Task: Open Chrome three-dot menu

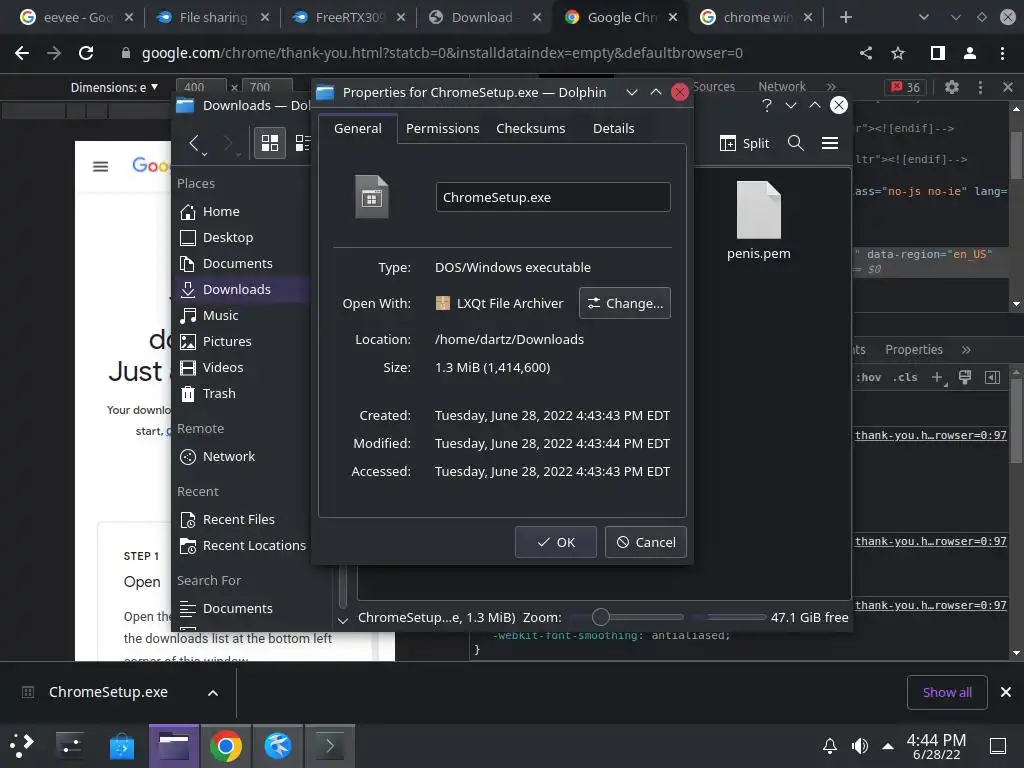Action: (1002, 53)
